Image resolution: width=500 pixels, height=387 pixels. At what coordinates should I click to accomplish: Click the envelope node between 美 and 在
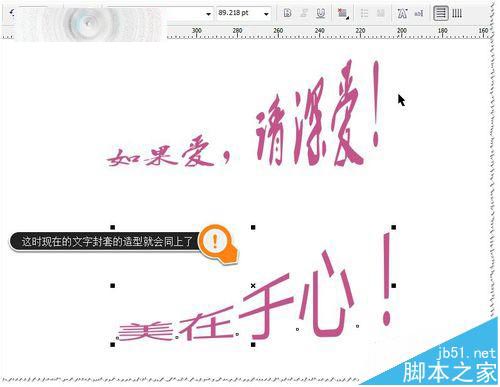tap(177, 337)
